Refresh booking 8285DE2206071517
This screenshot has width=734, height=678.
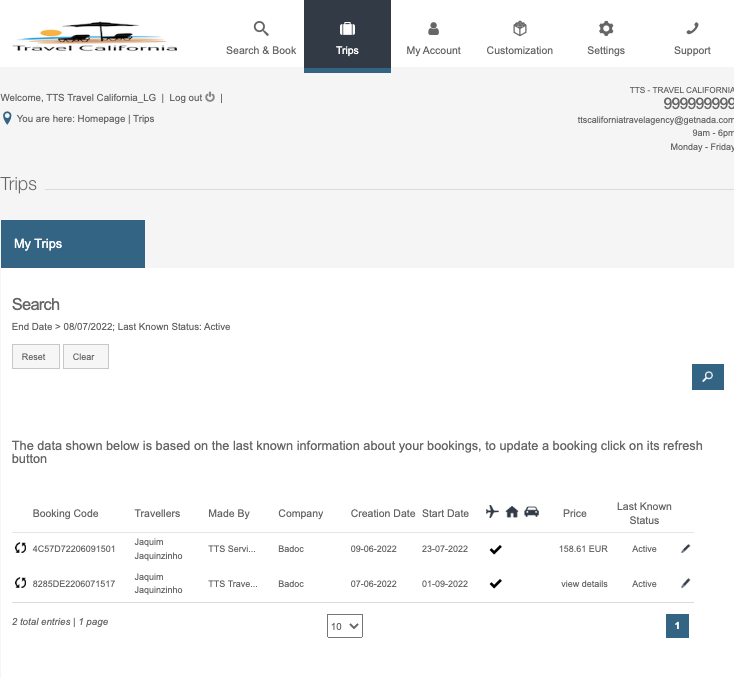coord(21,583)
